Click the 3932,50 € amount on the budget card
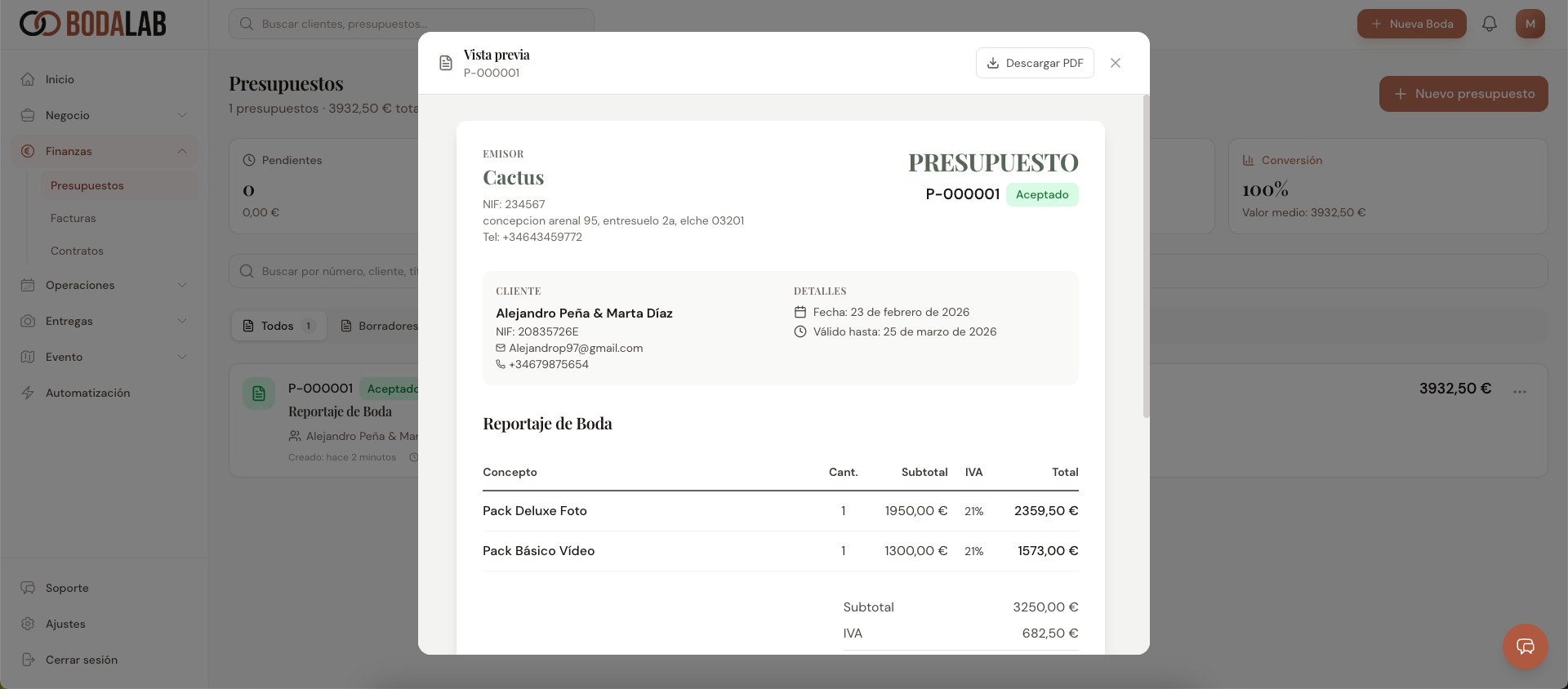The image size is (1568, 689). coord(1455,389)
